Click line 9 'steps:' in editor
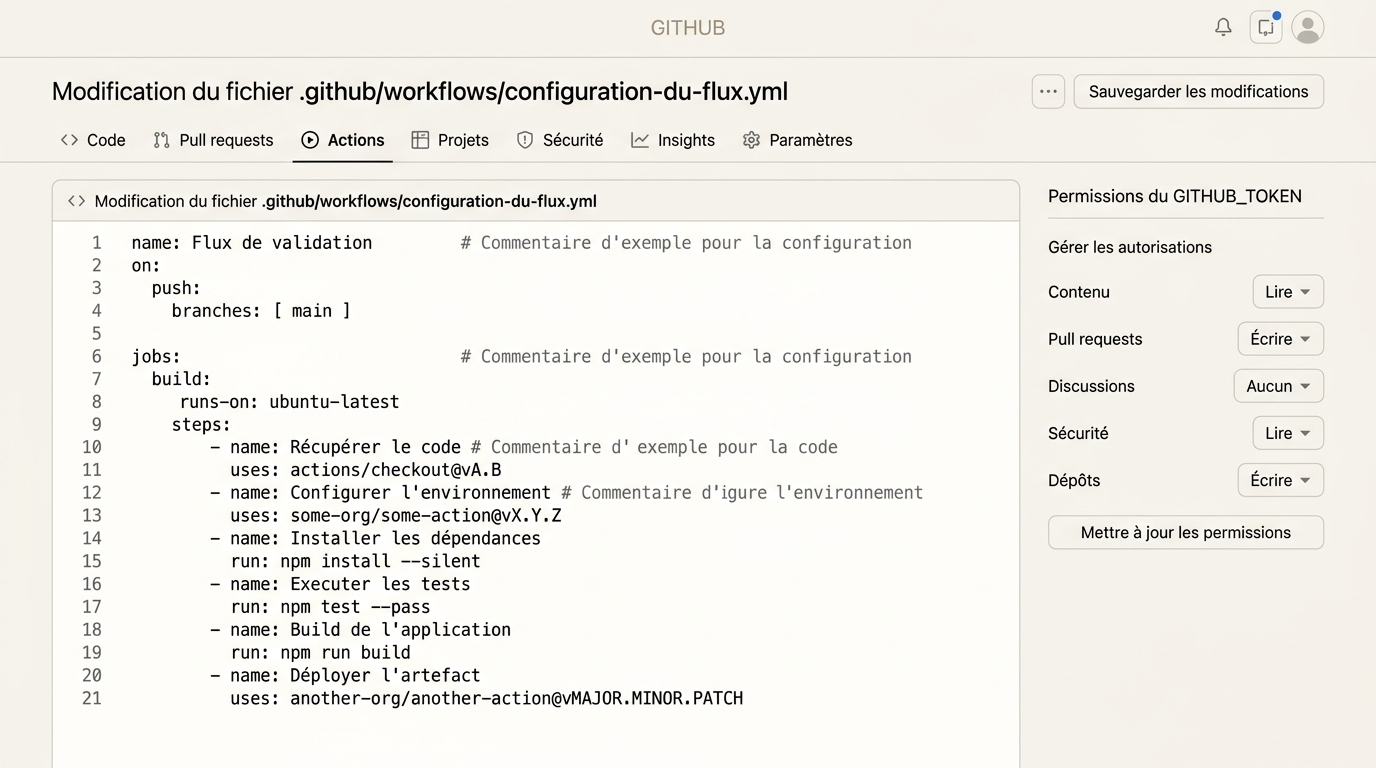1376x768 pixels. coord(201,424)
